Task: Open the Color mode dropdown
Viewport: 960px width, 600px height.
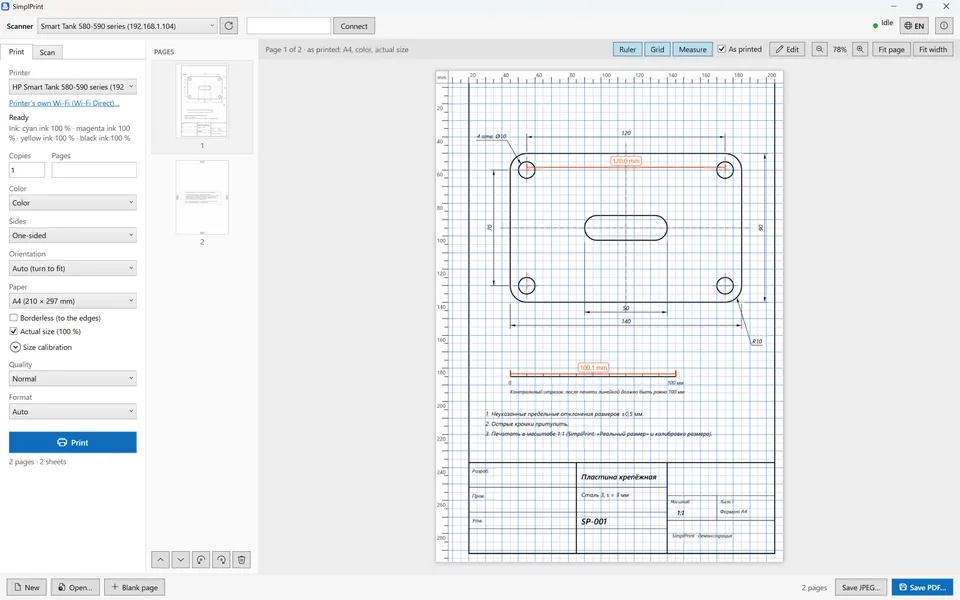Action: (73, 203)
